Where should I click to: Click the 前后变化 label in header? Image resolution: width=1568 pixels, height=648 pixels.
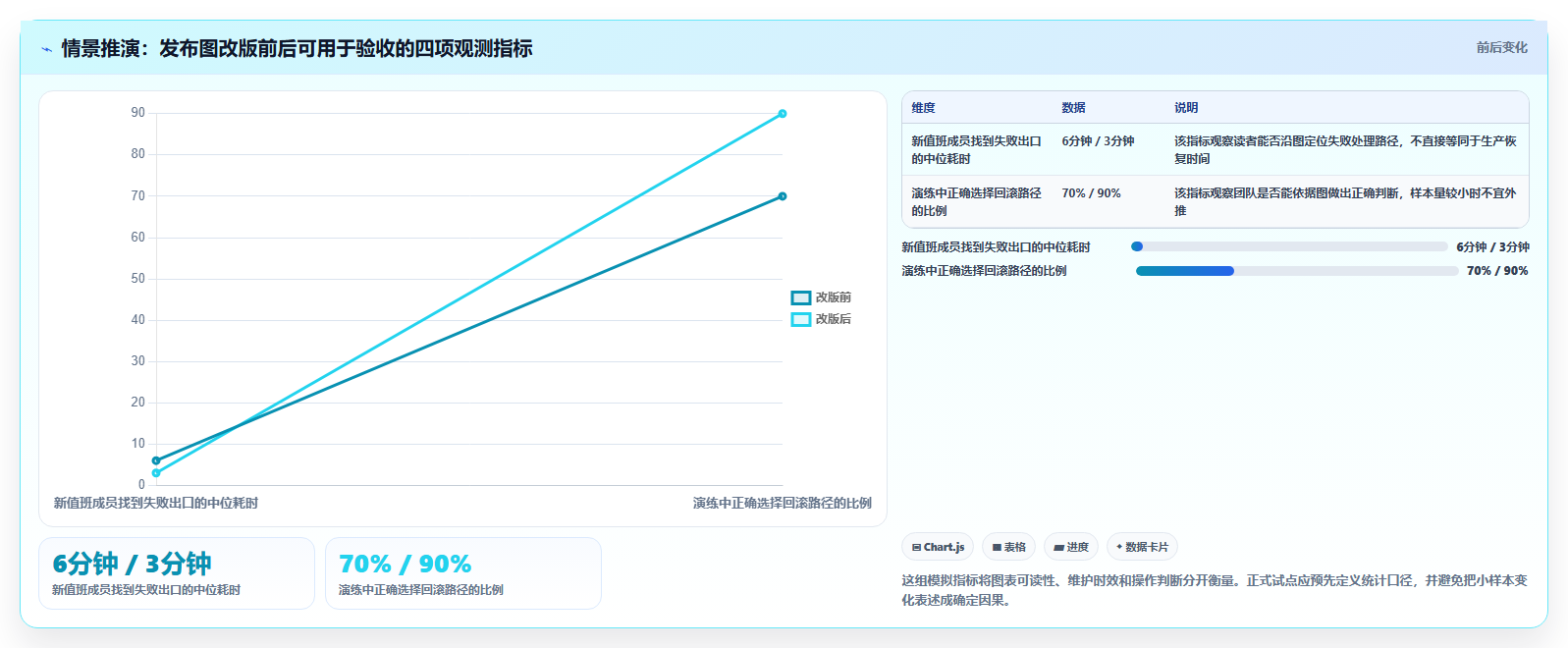click(x=1501, y=47)
